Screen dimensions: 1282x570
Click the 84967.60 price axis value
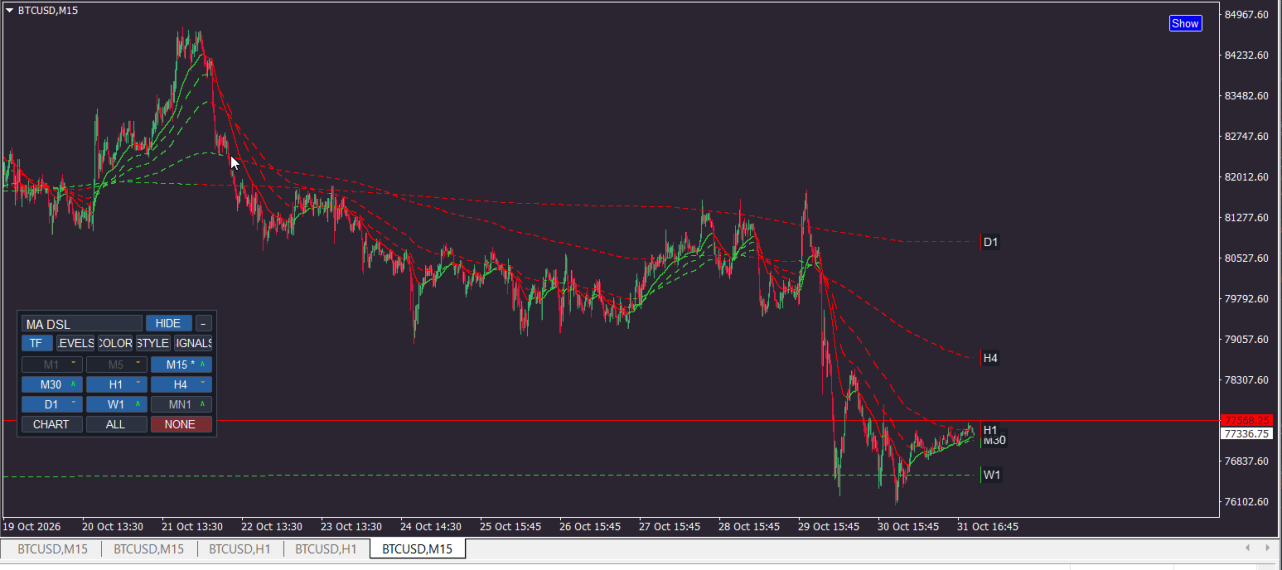click(1246, 14)
